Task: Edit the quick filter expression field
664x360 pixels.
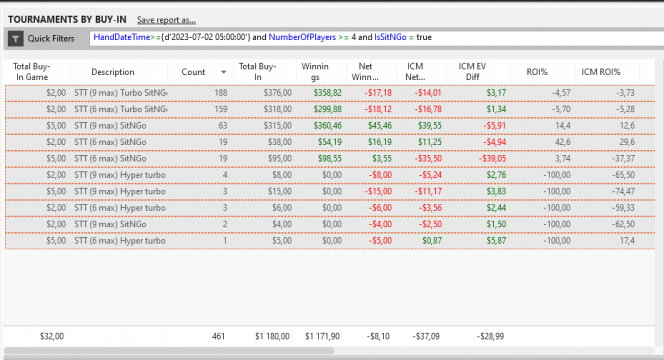Action: click(376, 38)
